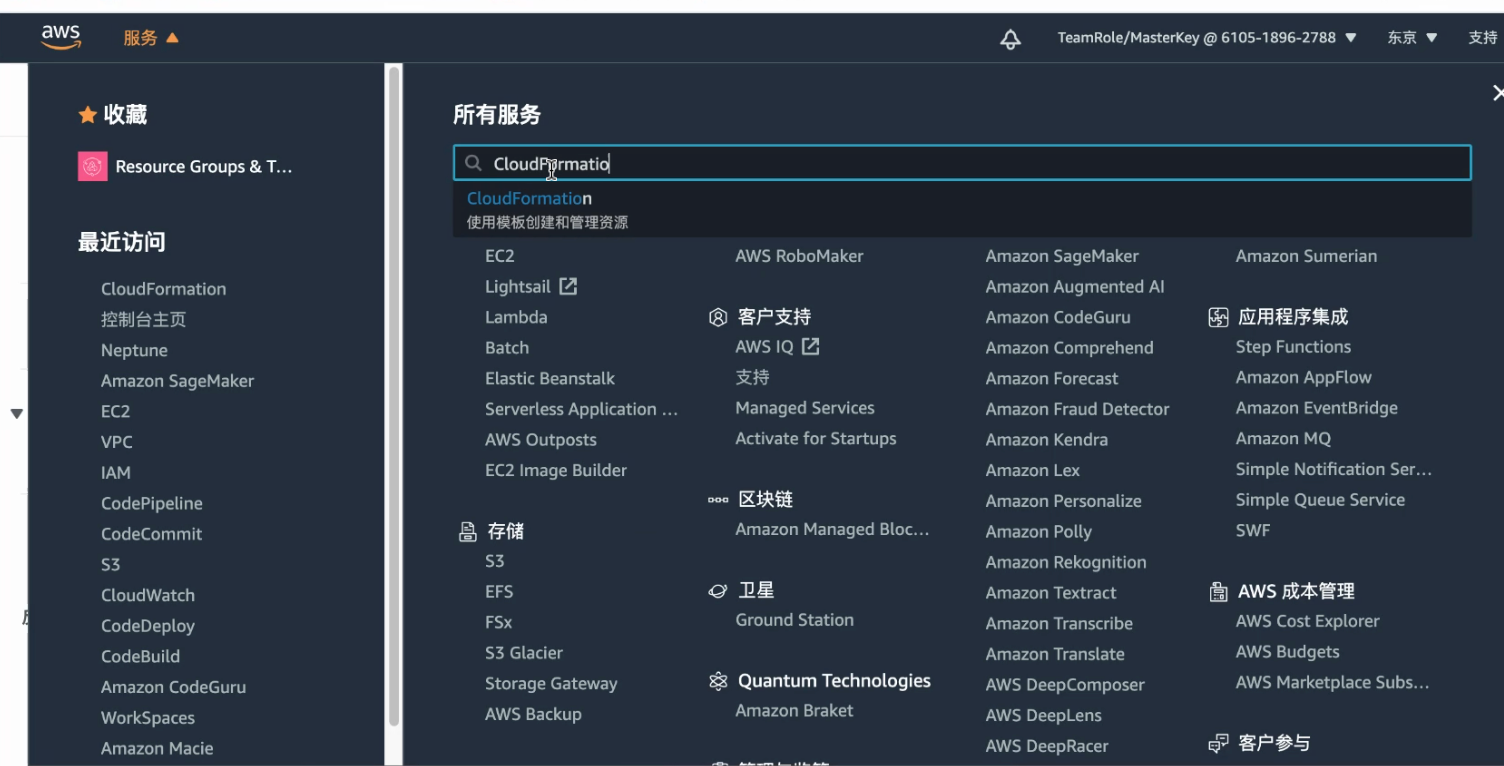Open Amazon Polly service

1038,532
